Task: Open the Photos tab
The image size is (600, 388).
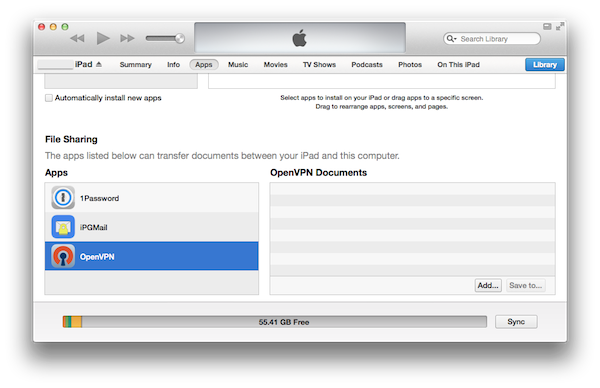Action: click(410, 65)
